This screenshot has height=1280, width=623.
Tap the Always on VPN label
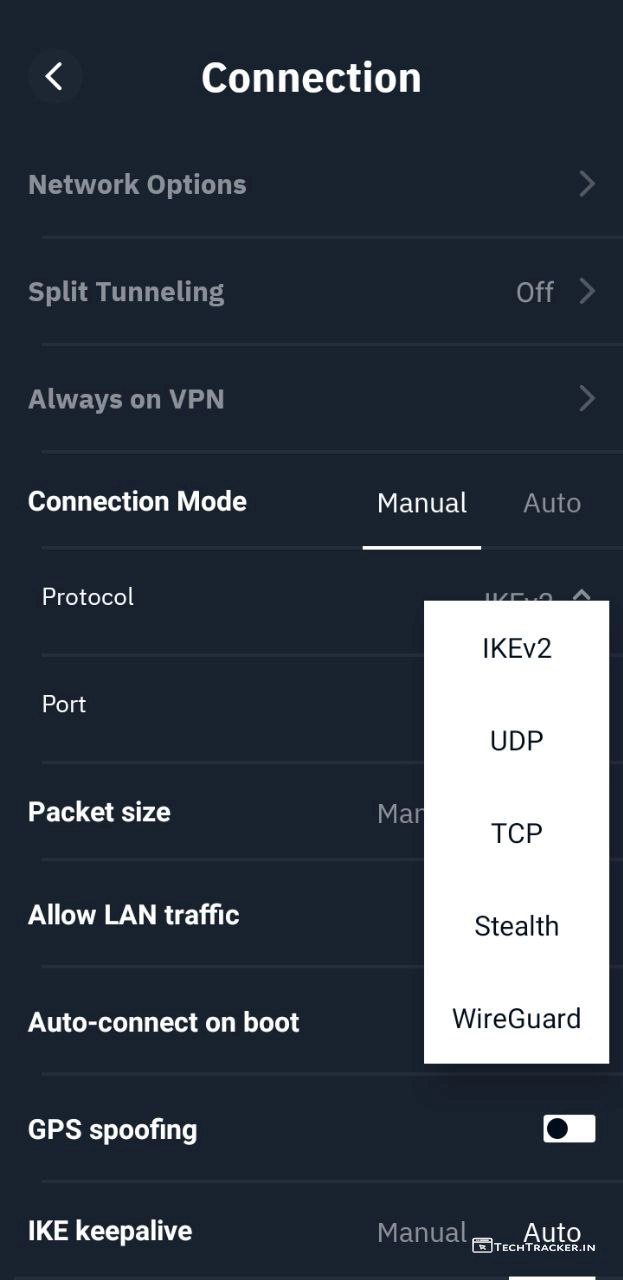pos(126,399)
